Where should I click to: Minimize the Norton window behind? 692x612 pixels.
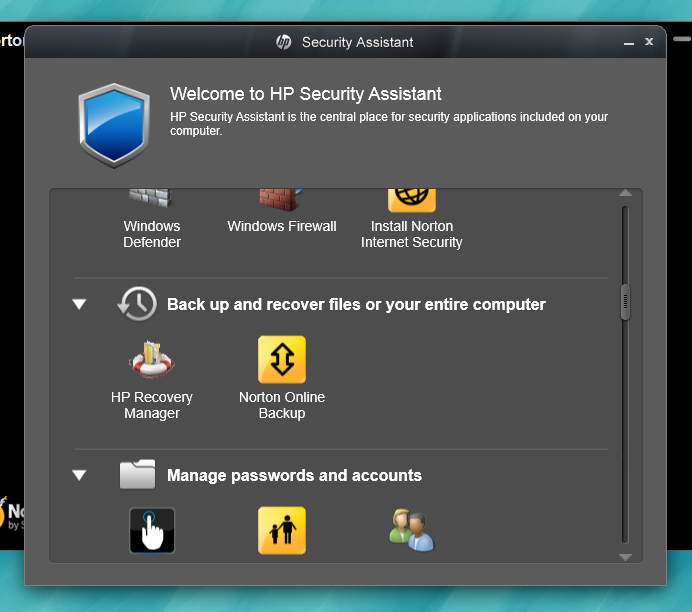[682, 39]
